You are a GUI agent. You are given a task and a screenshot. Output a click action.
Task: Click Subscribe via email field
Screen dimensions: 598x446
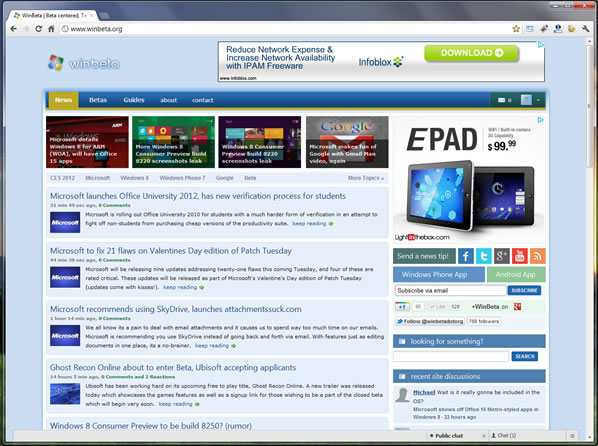(450, 290)
